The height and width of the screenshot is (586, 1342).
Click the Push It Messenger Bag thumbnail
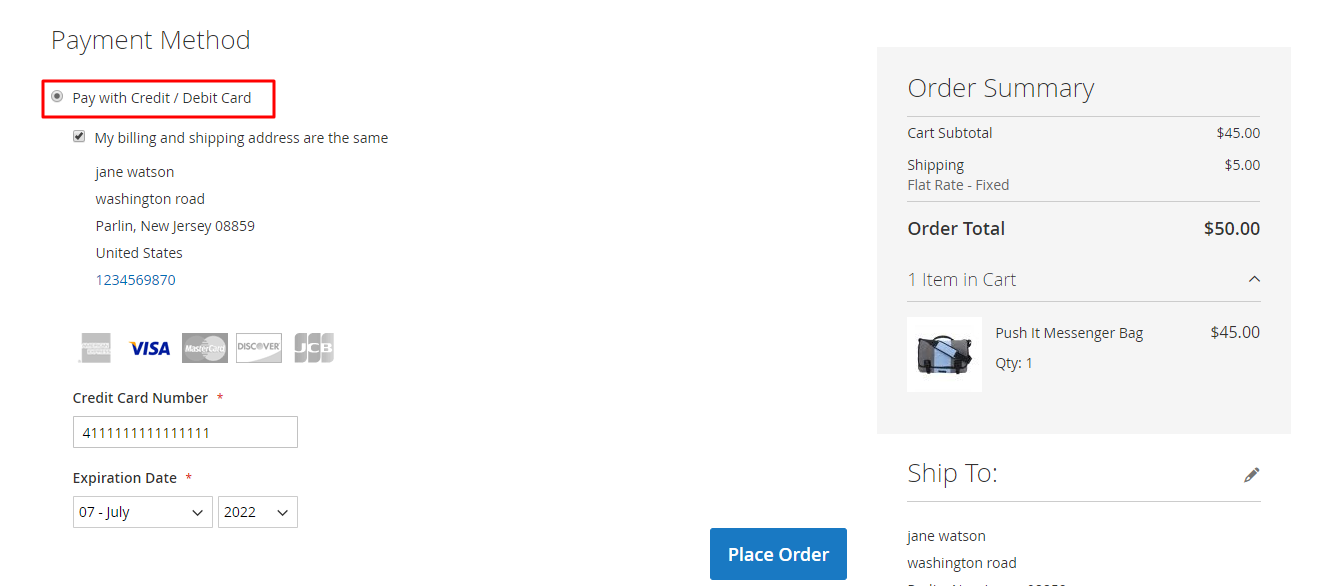(944, 354)
